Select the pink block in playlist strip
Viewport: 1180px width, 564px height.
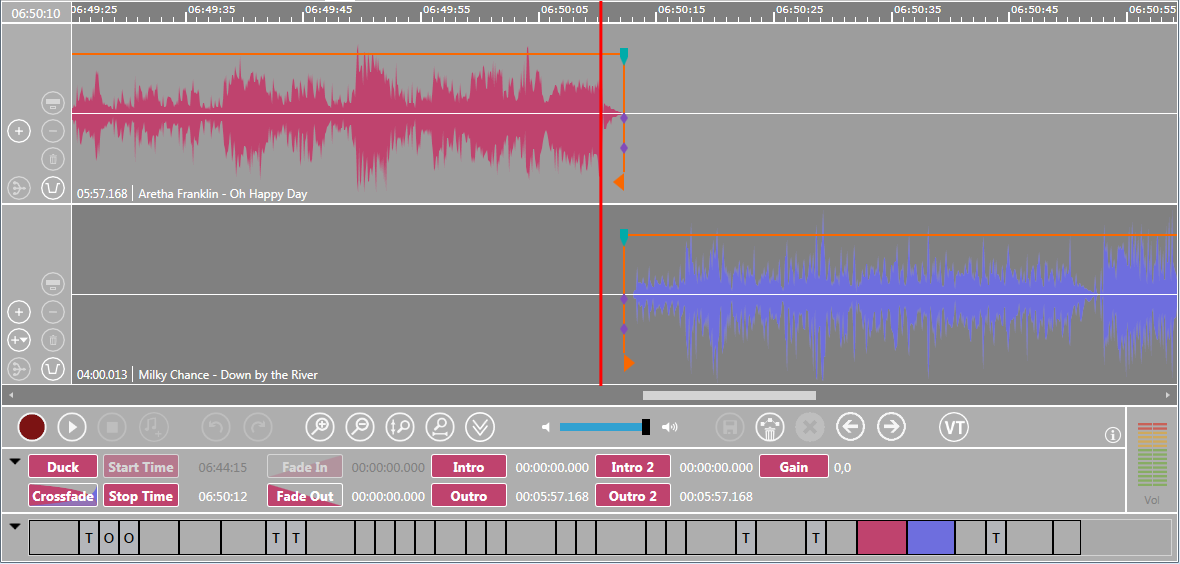click(x=882, y=537)
